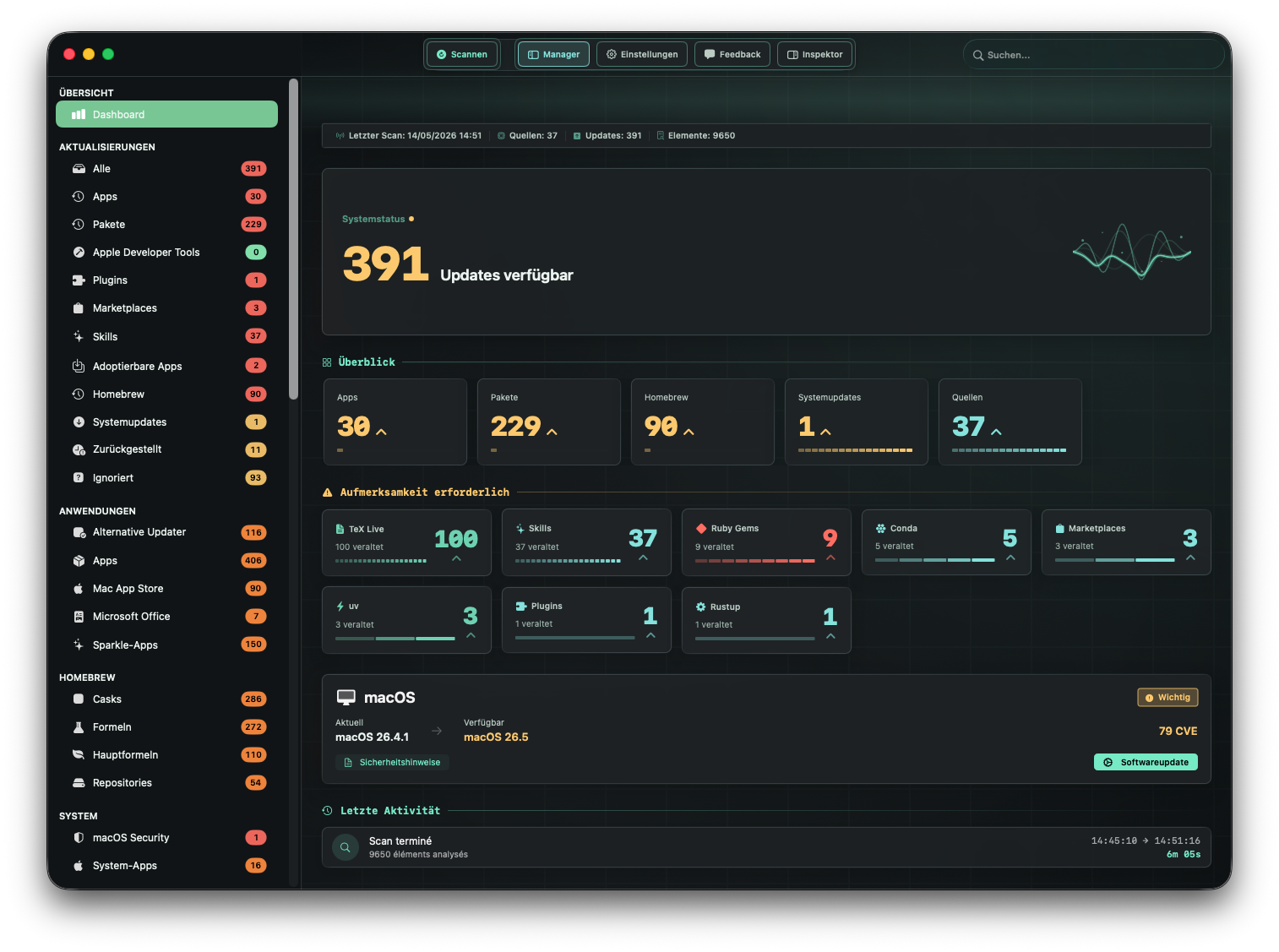The height and width of the screenshot is (952, 1279).
Task: Click the Formeln flask icon
Action: click(x=79, y=727)
